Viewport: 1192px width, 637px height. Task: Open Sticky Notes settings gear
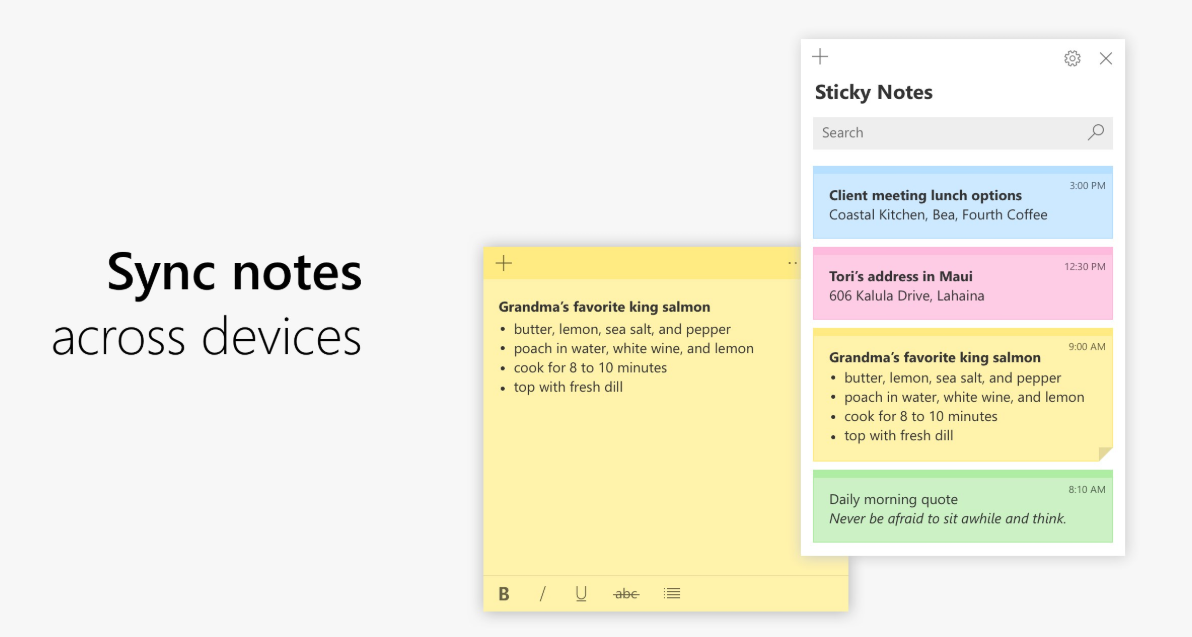tap(1072, 59)
